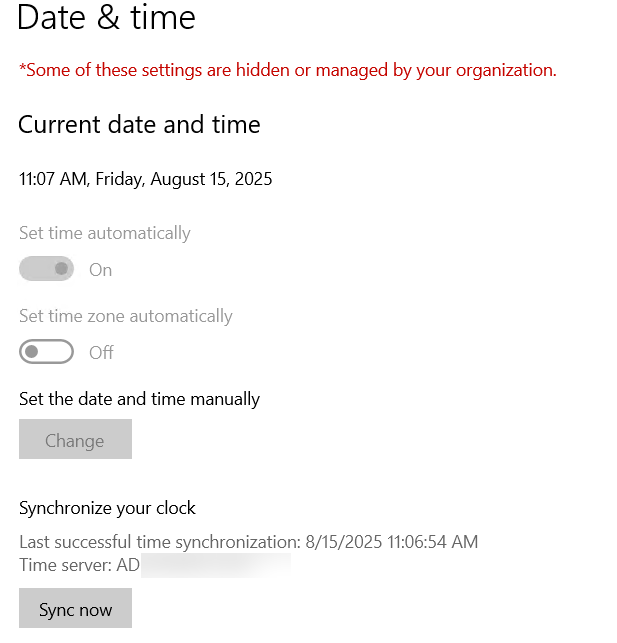617x643 pixels.
Task: Click the 11:07 AM time in current date line
Action: point(52,179)
